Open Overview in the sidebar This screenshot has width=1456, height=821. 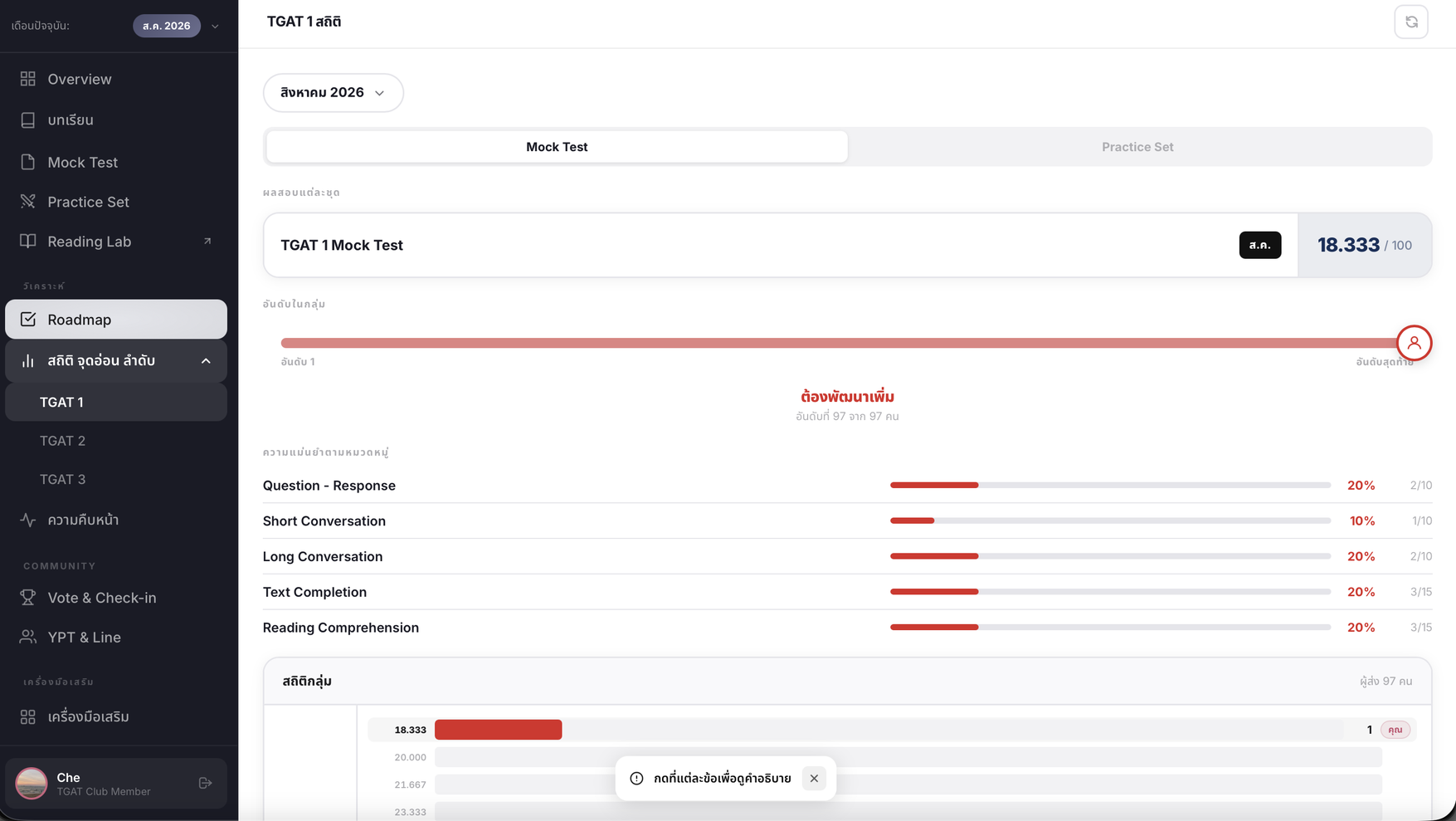(x=116, y=79)
